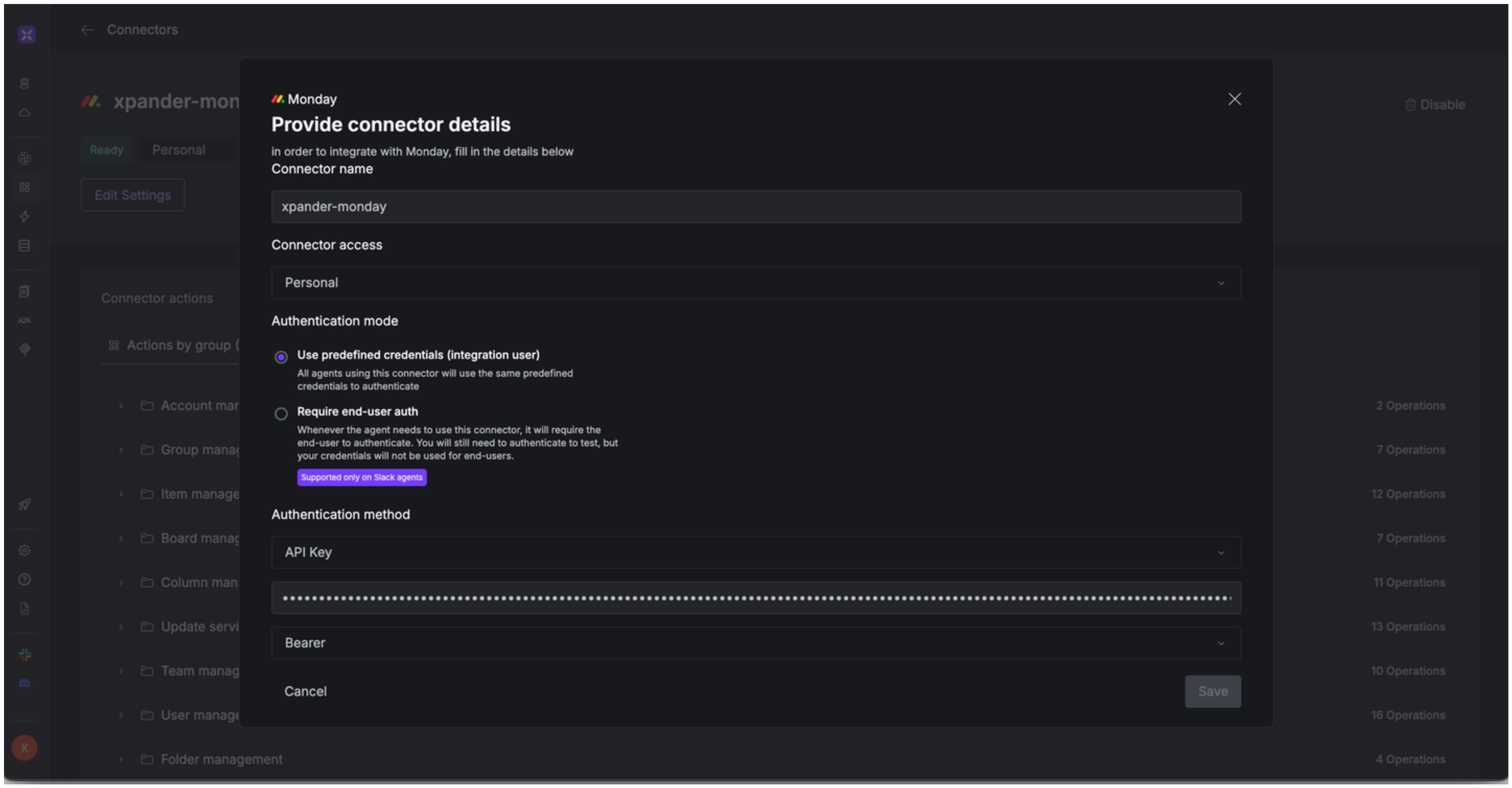Open the Slack icon in sidebar

click(24, 655)
